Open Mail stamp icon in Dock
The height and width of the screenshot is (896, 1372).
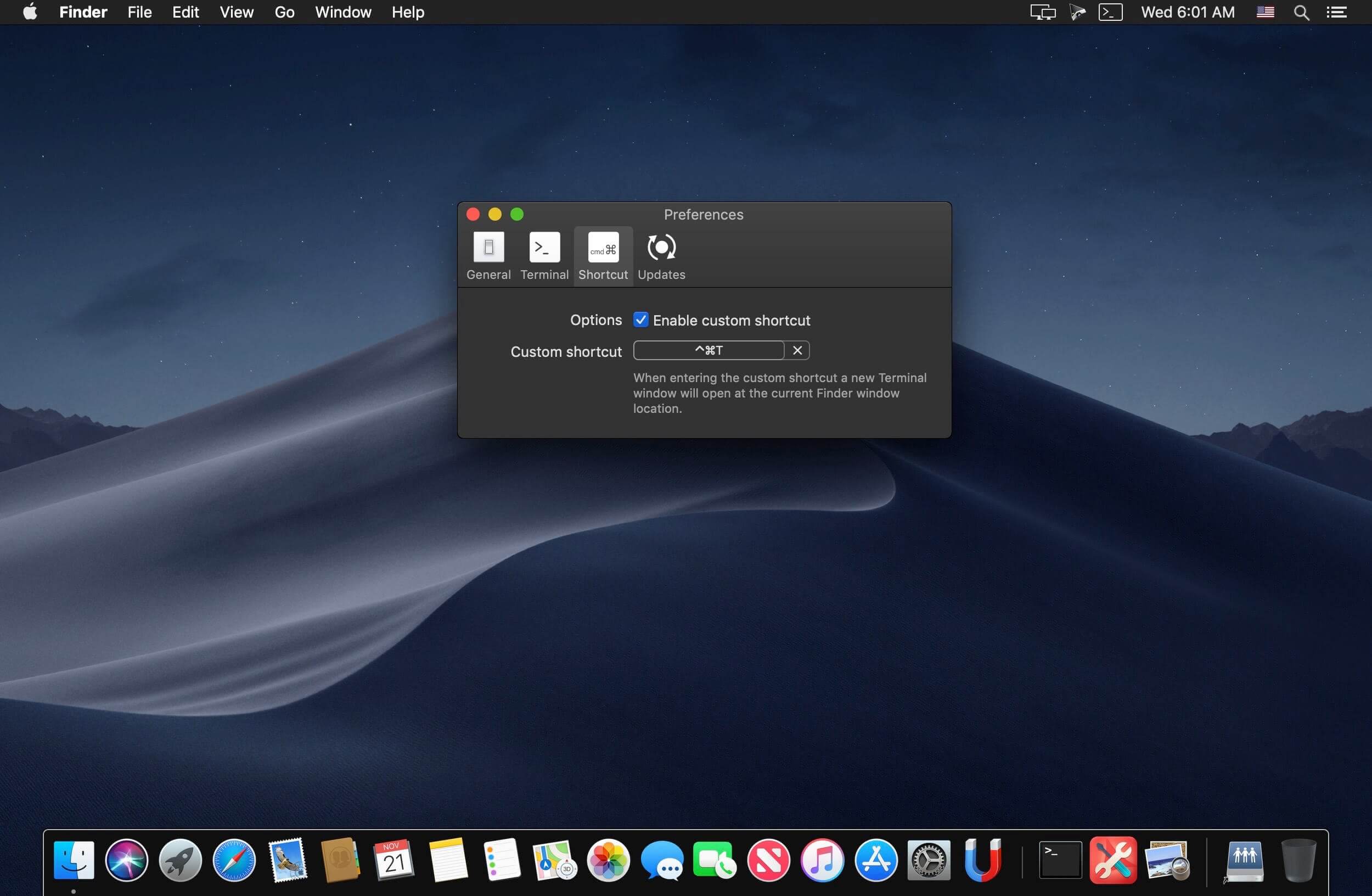(x=288, y=859)
